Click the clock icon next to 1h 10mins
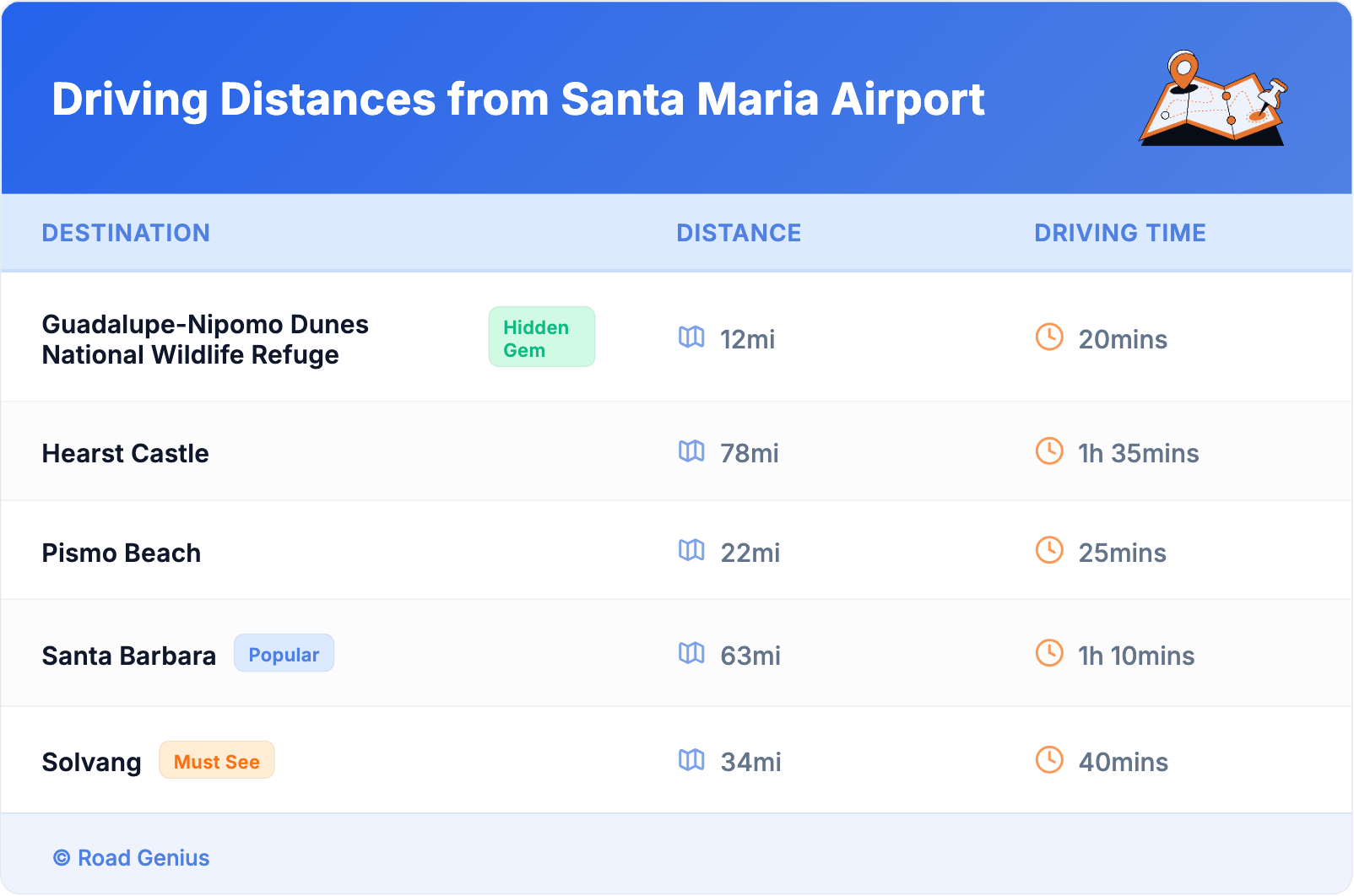 1049,653
